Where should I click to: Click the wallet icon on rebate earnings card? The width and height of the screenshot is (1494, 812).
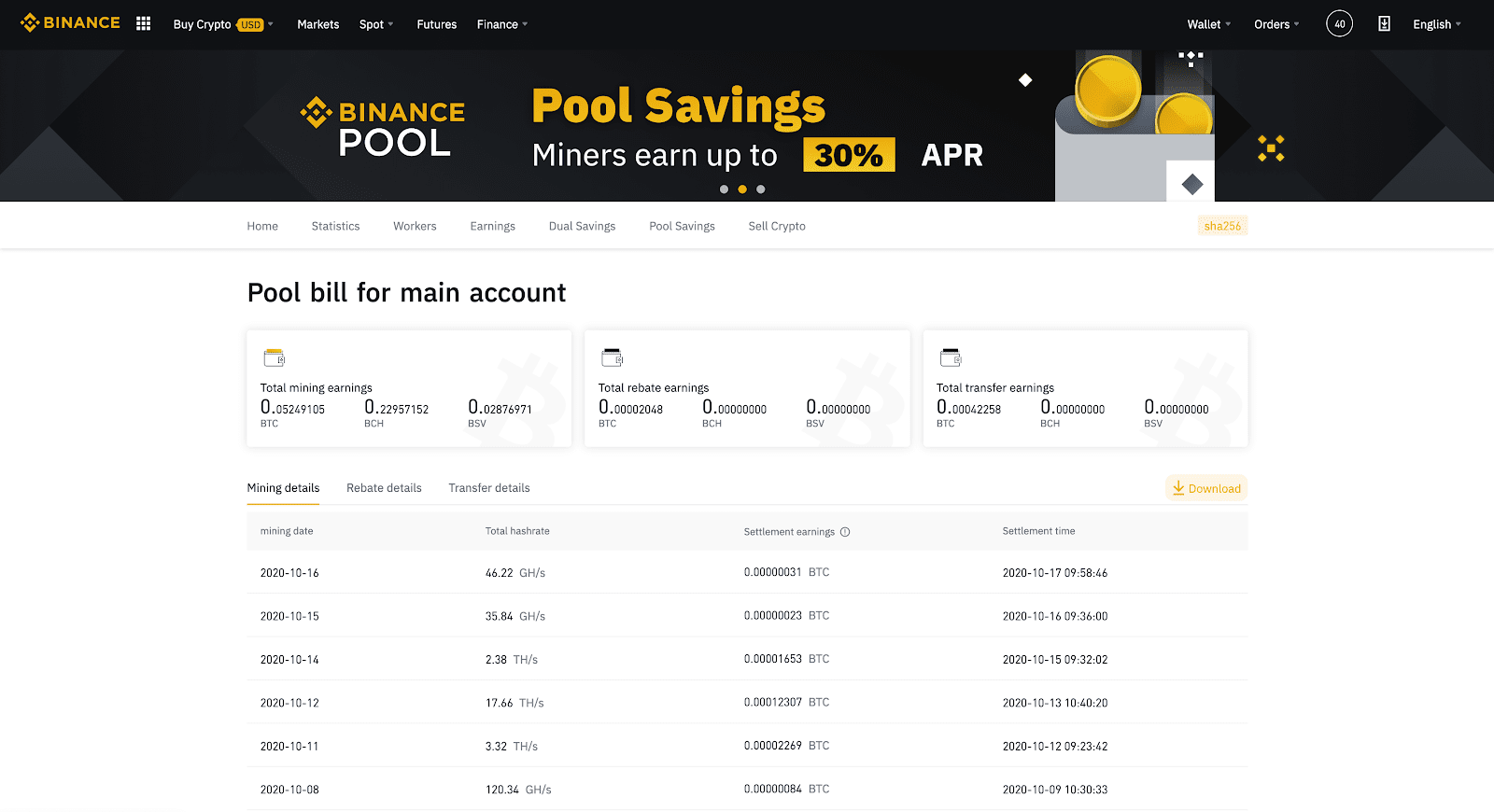coord(612,357)
